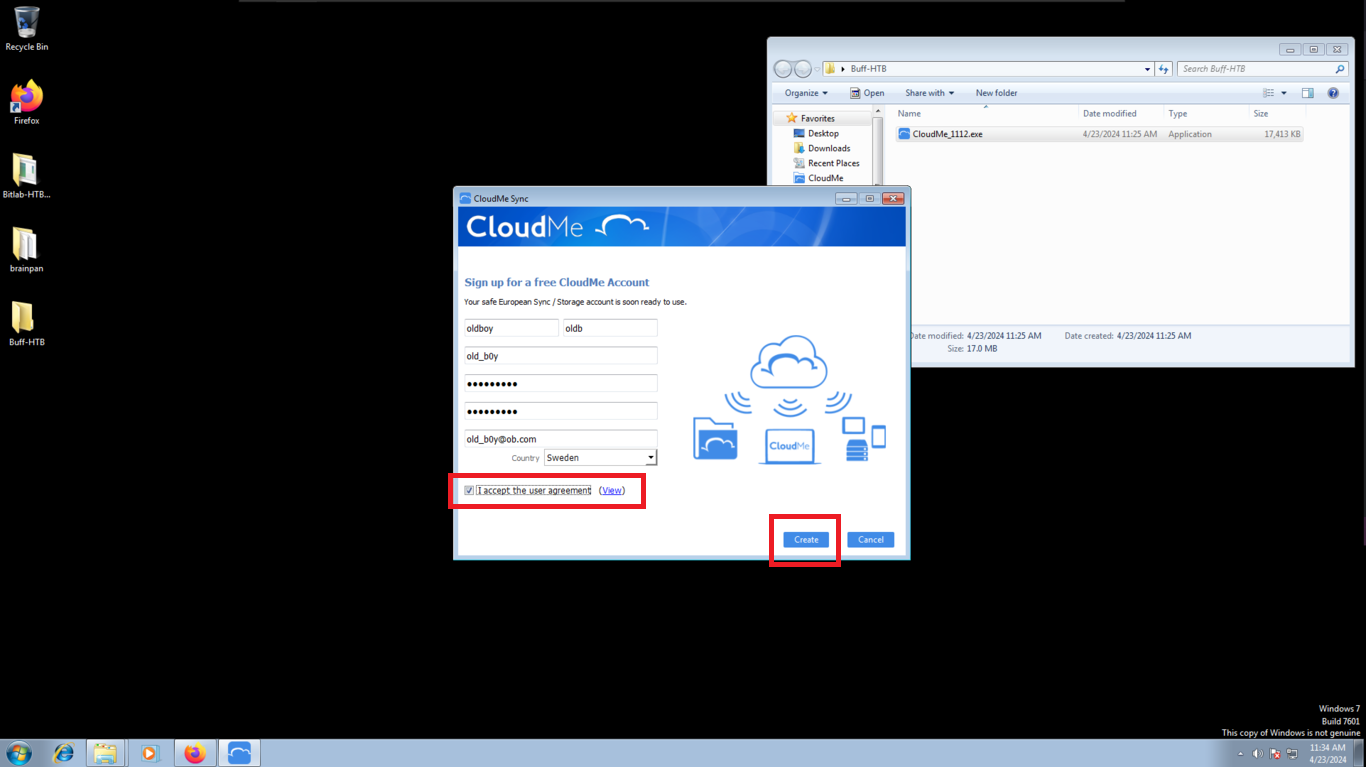Click the last name field containing oldb
This screenshot has height=767, width=1366.
pos(610,328)
